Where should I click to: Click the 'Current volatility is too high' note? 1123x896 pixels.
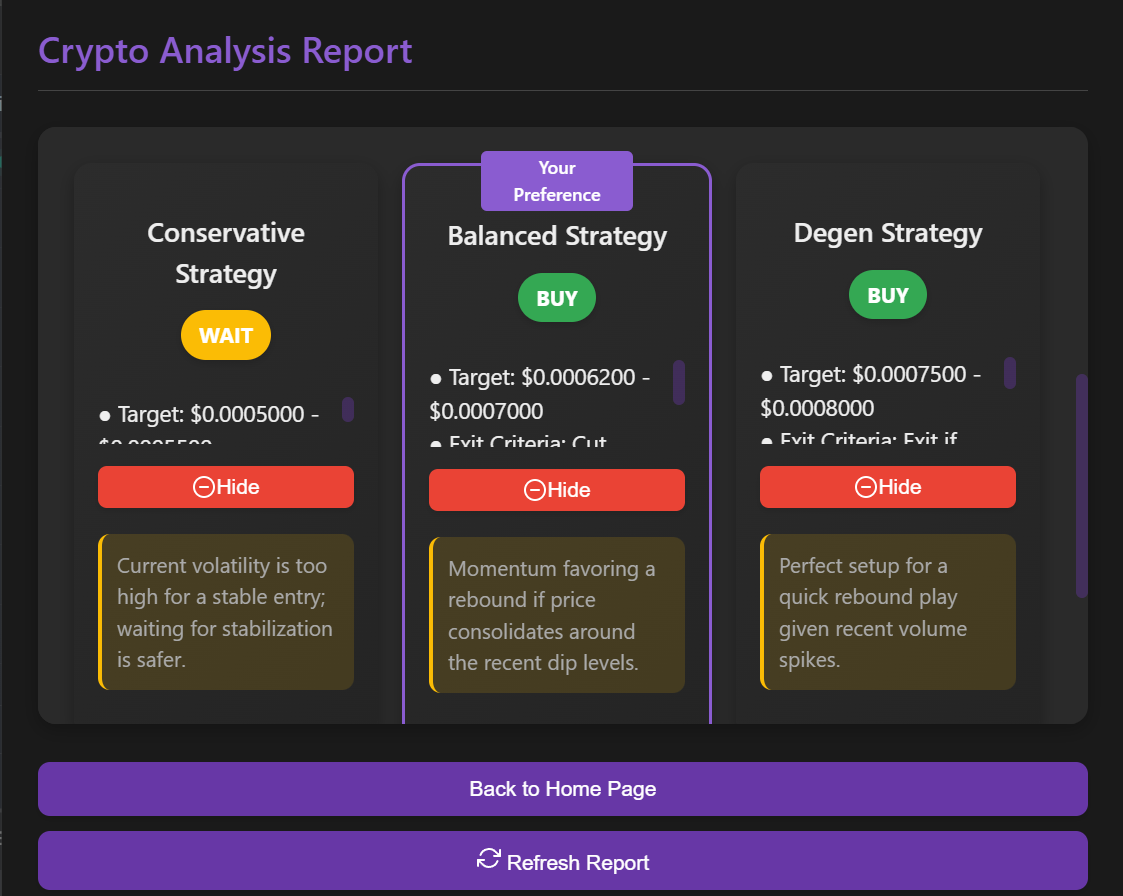(x=226, y=612)
